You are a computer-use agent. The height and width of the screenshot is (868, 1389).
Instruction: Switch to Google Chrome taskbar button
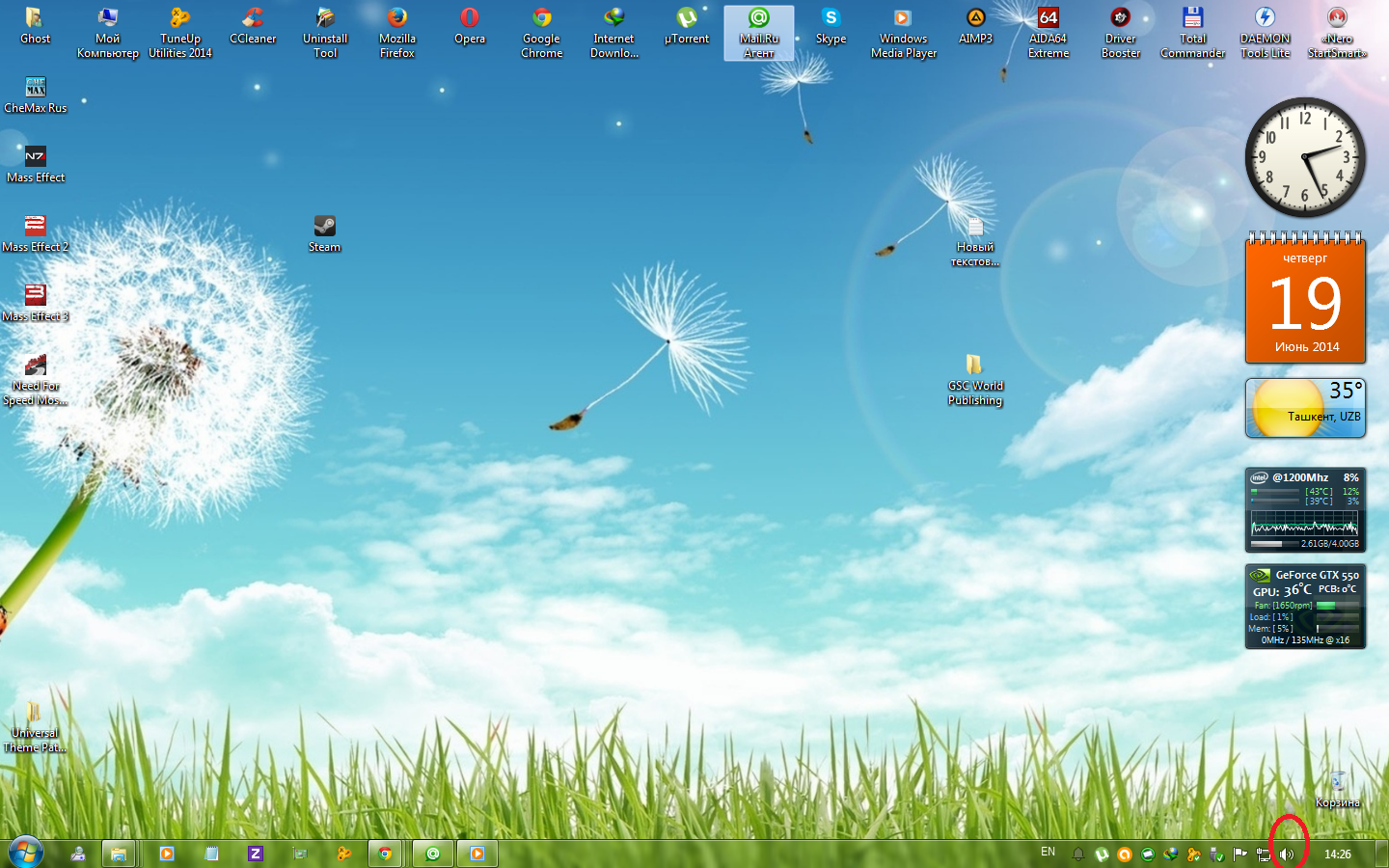tap(385, 854)
